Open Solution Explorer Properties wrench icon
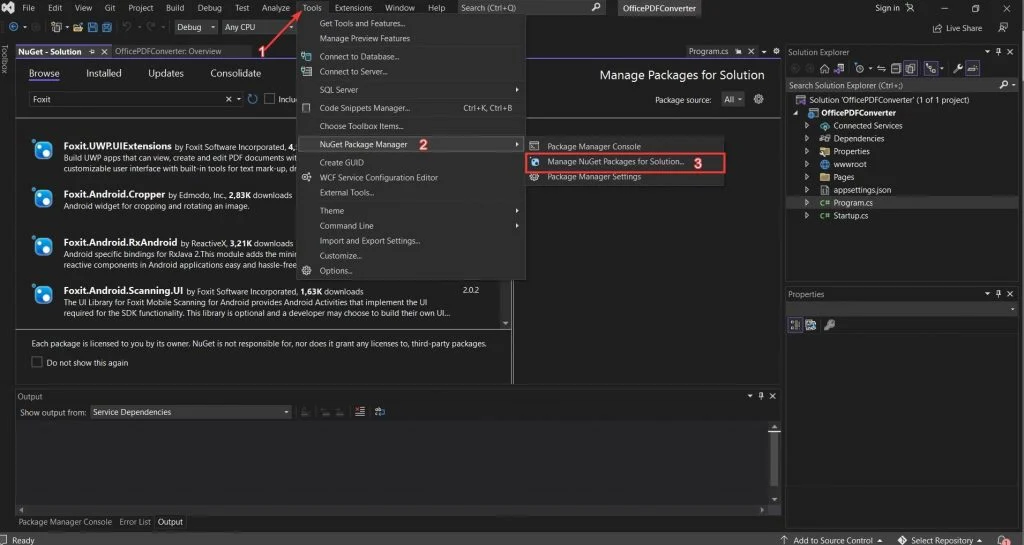 point(958,69)
